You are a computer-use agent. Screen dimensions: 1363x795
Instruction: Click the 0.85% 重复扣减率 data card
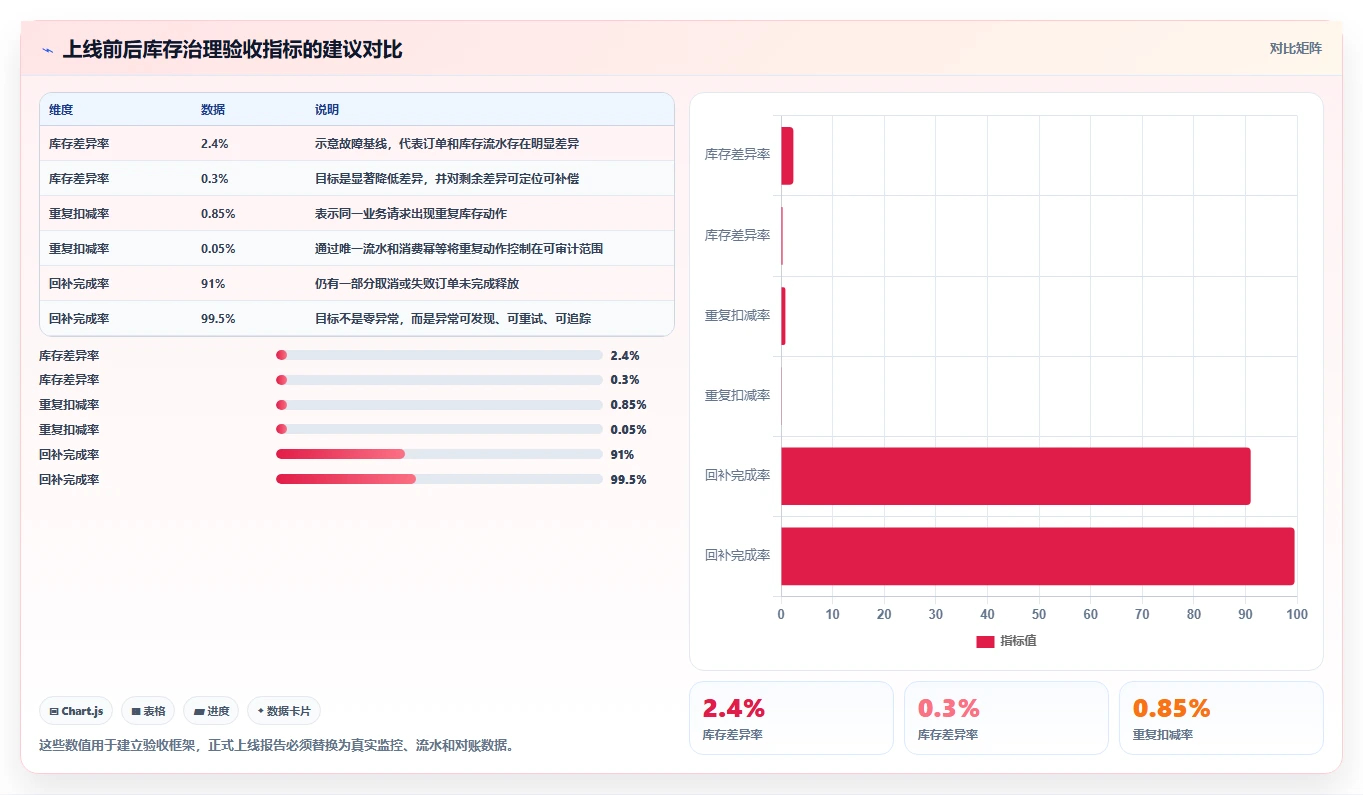coord(1221,718)
